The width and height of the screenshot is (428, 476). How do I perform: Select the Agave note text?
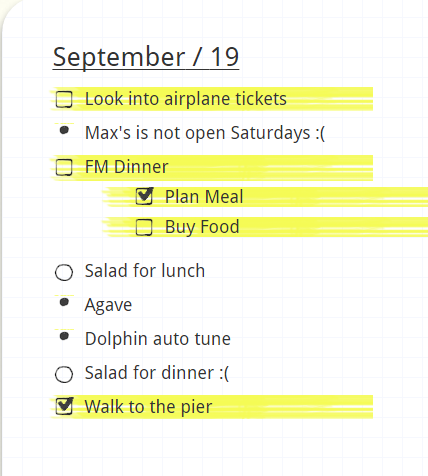pos(108,305)
